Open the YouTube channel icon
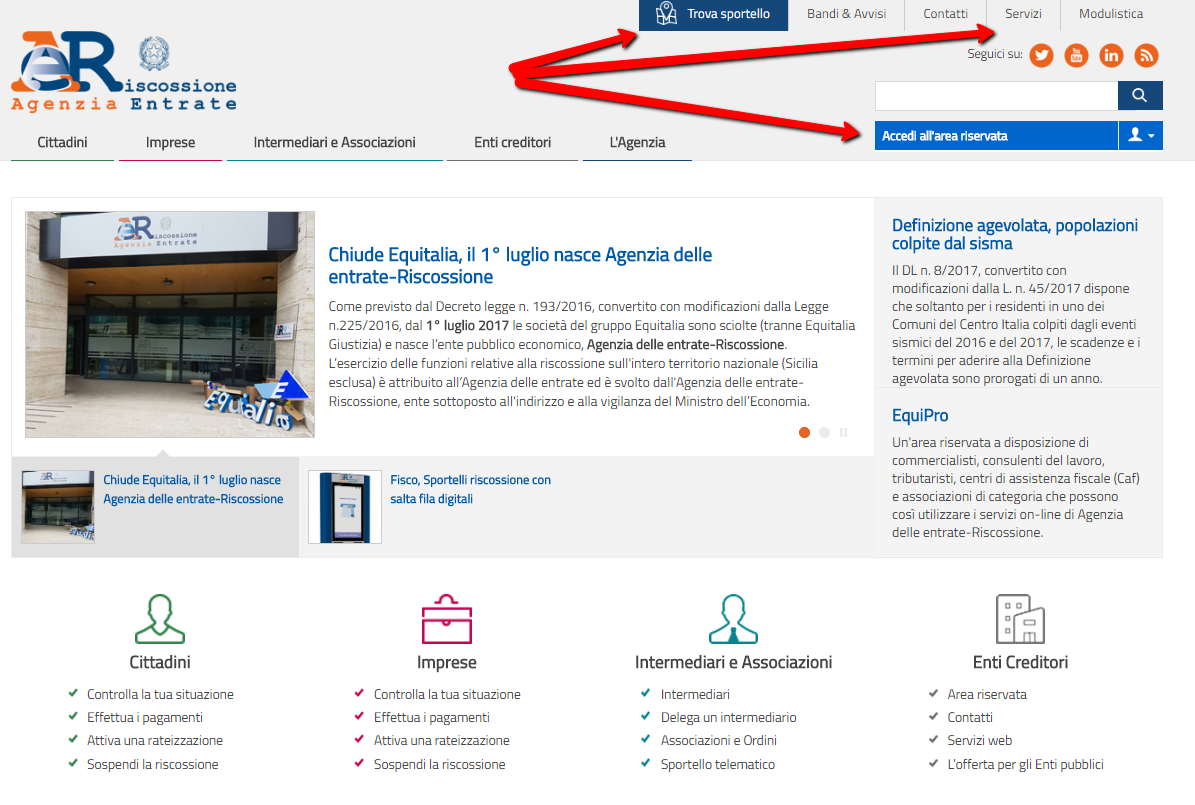The height and width of the screenshot is (805, 1195). coord(1076,55)
